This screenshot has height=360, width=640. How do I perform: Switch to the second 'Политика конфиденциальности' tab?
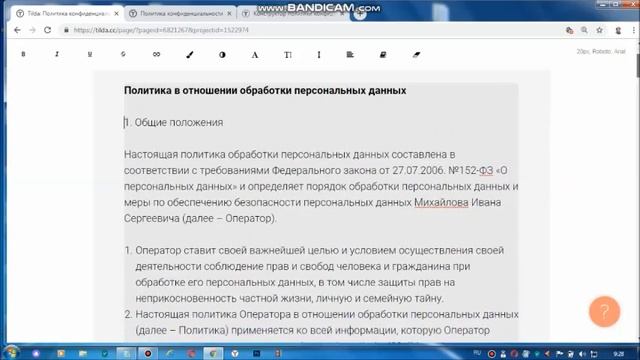coord(180,13)
